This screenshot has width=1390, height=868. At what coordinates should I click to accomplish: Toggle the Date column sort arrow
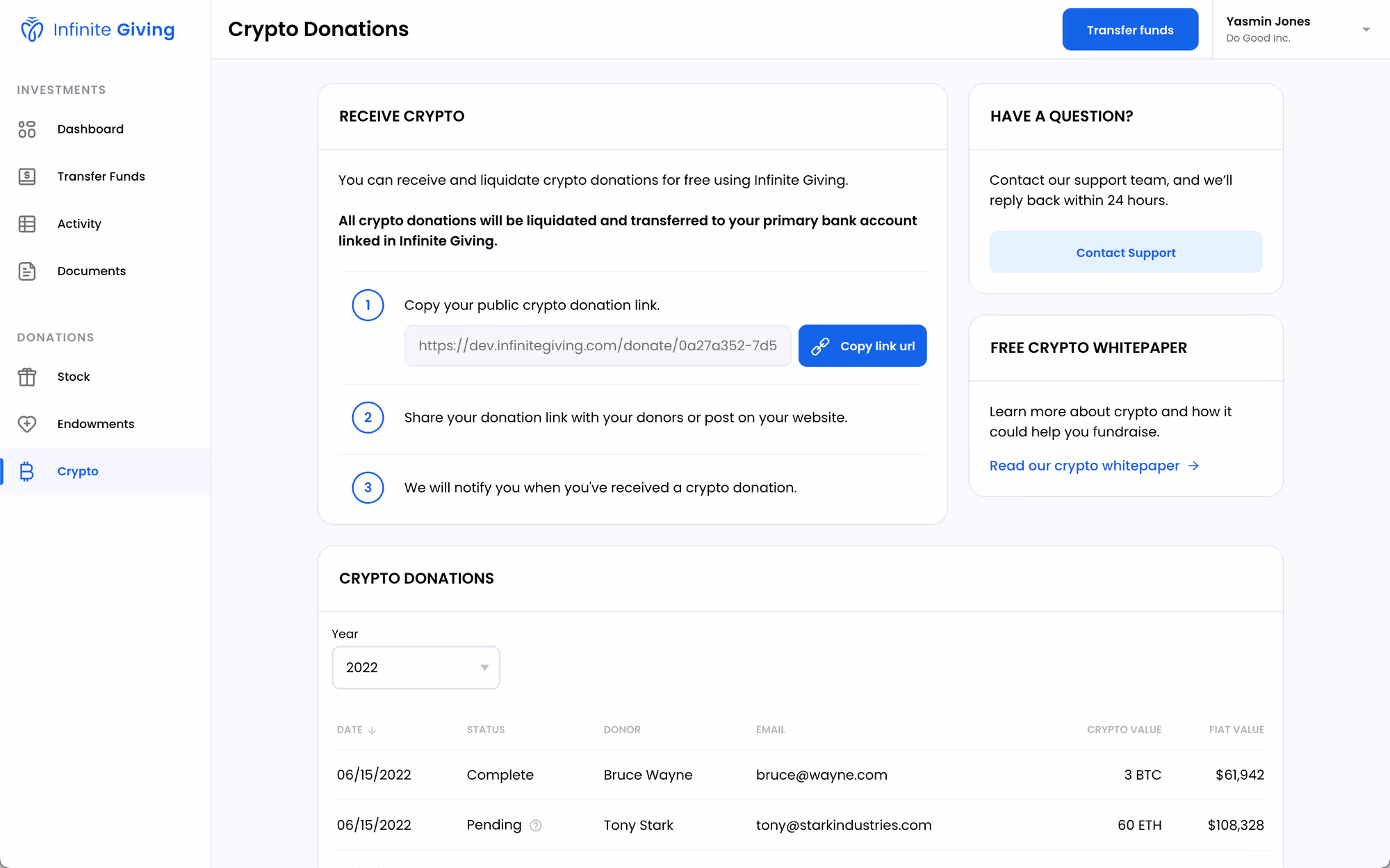coord(373,730)
